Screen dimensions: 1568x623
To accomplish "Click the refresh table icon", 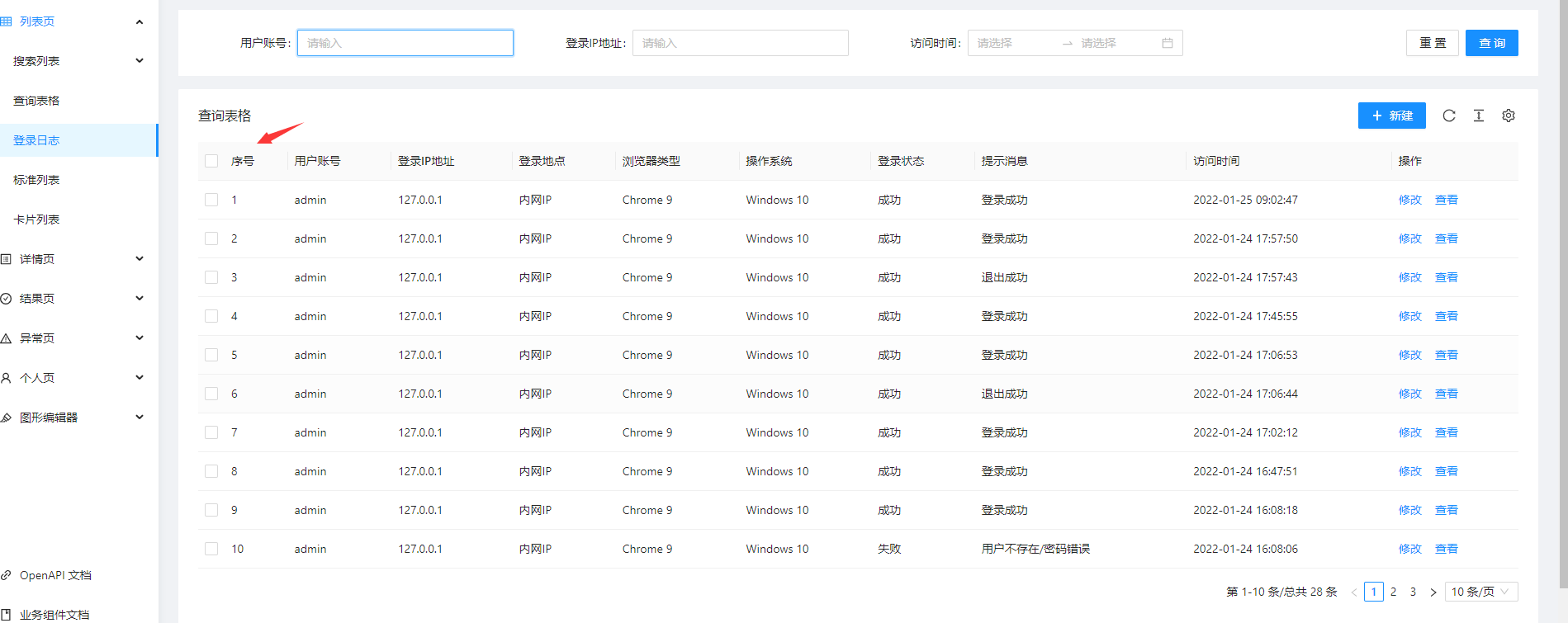I will pyautogui.click(x=1449, y=116).
